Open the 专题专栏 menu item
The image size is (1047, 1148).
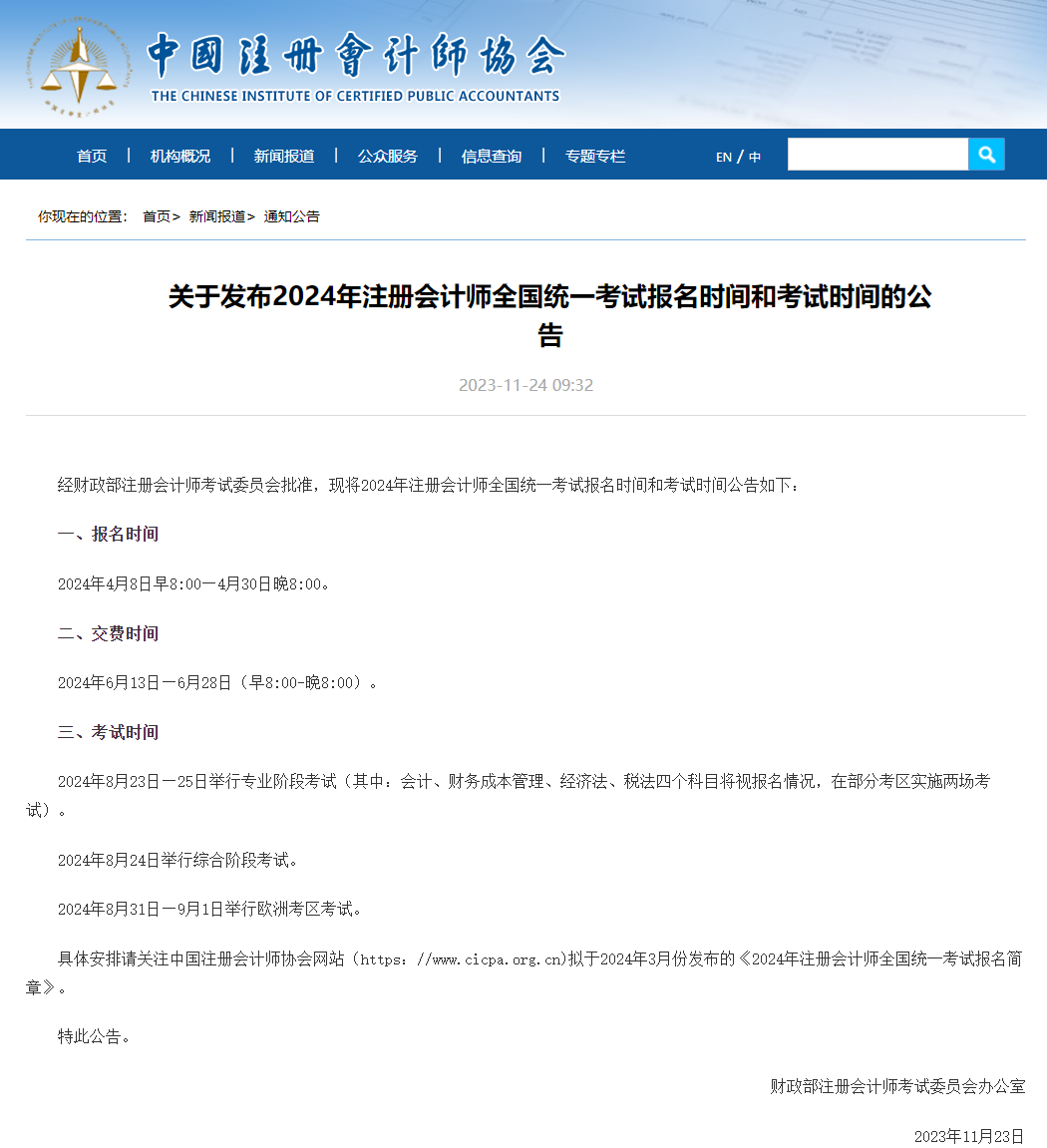595,156
